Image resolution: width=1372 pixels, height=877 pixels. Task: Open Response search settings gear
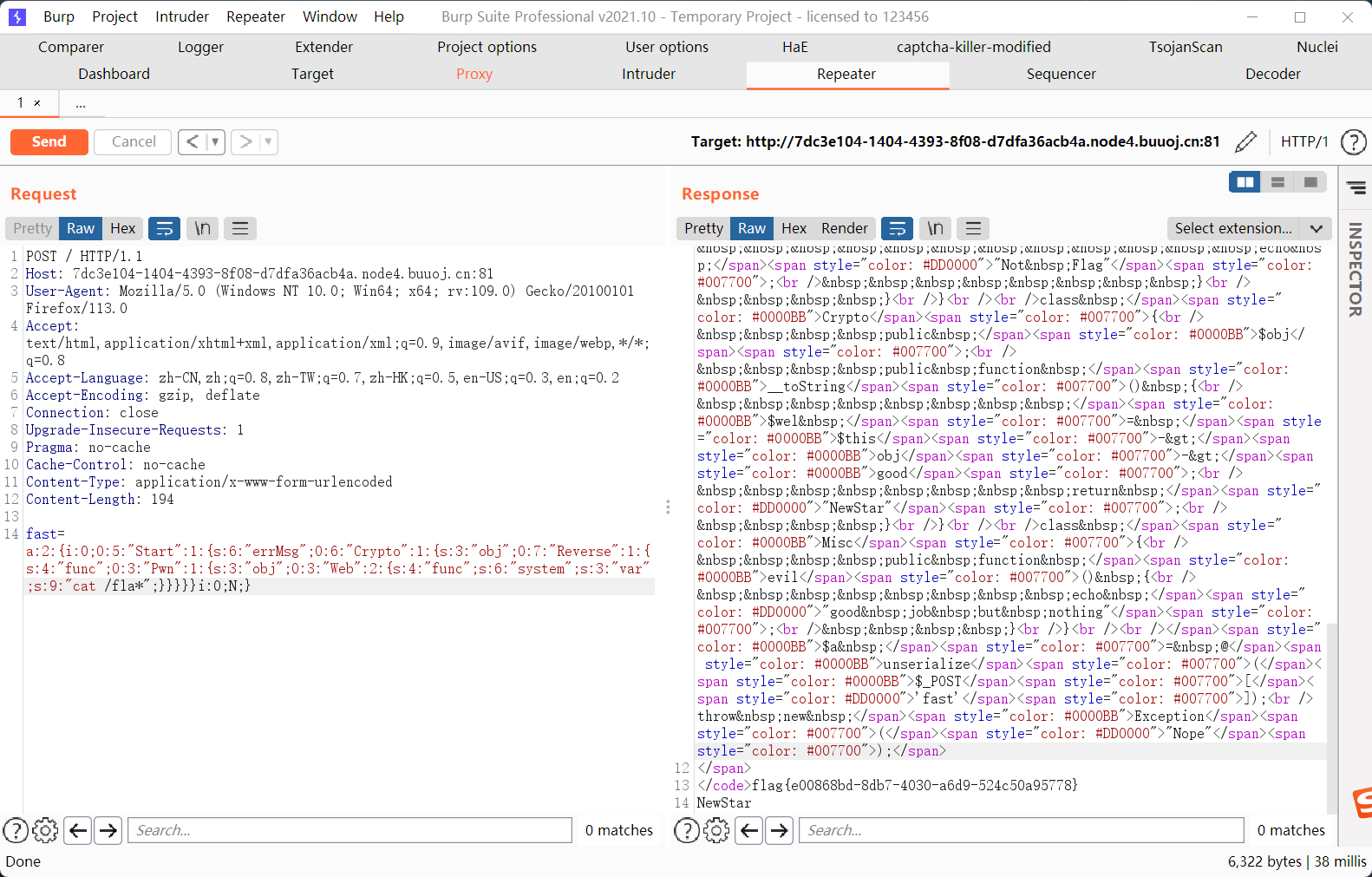(x=716, y=830)
